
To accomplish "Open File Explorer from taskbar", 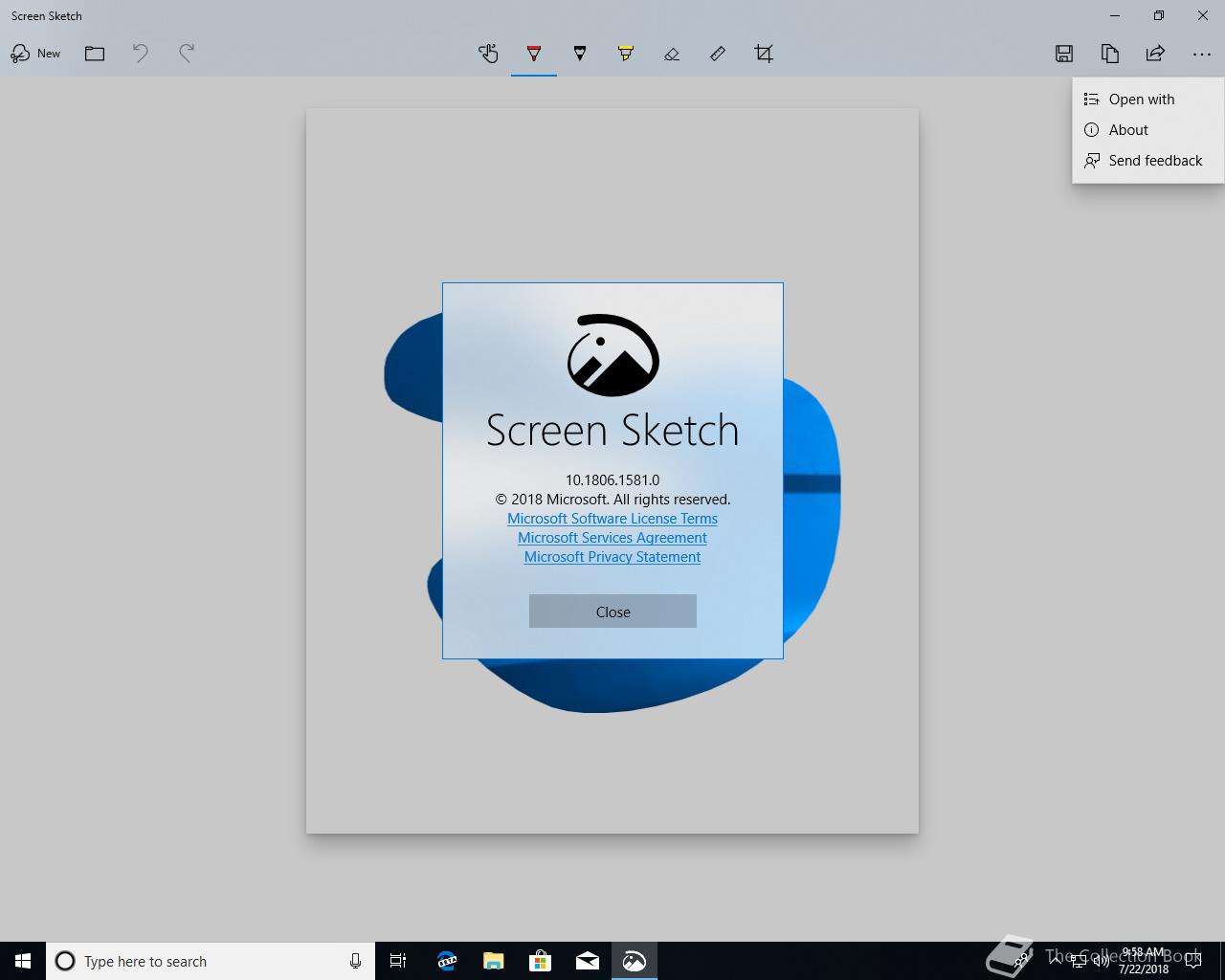I will [x=493, y=961].
